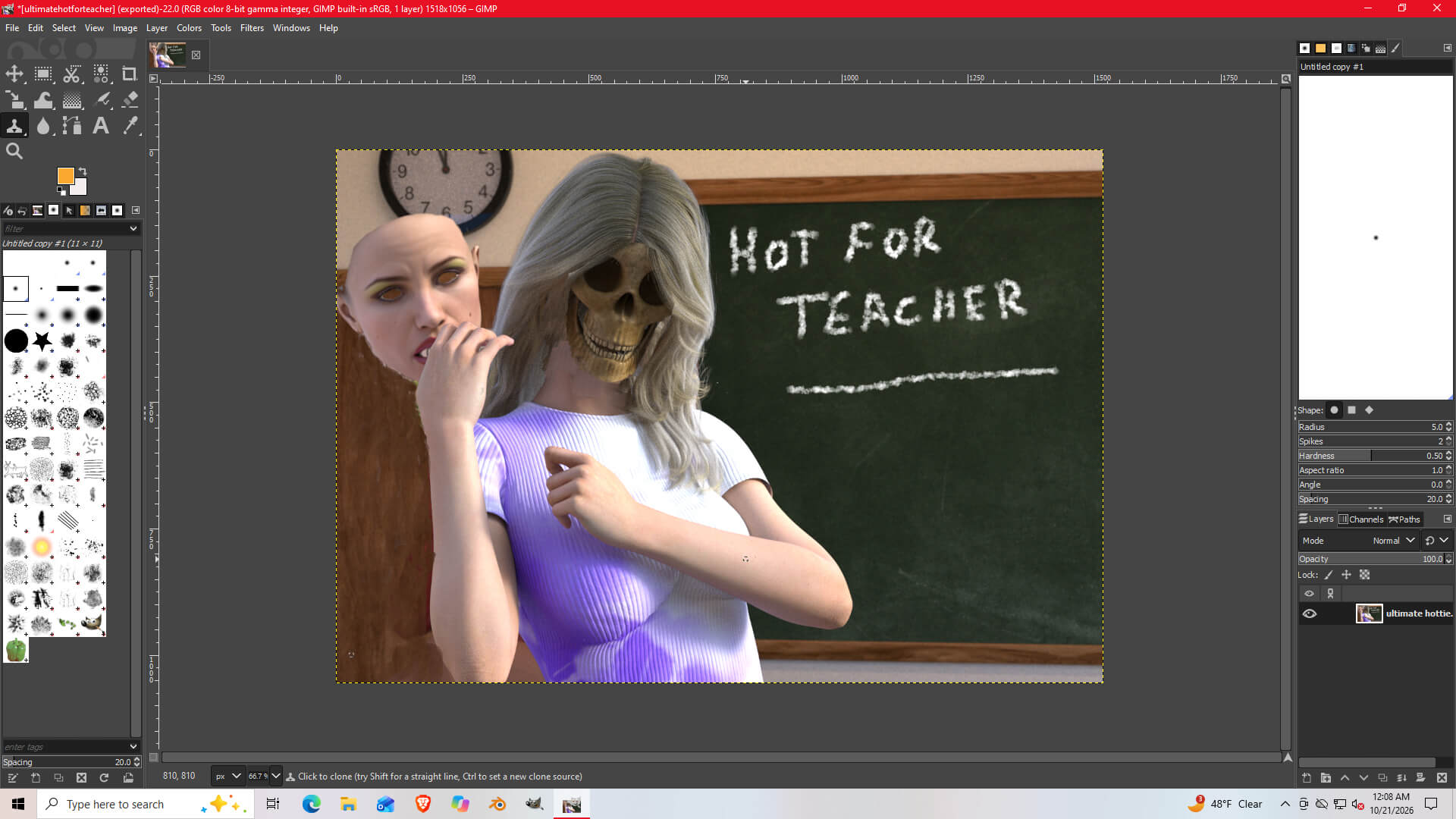
Task: Open the Device Status pointer tab
Action: (69, 210)
